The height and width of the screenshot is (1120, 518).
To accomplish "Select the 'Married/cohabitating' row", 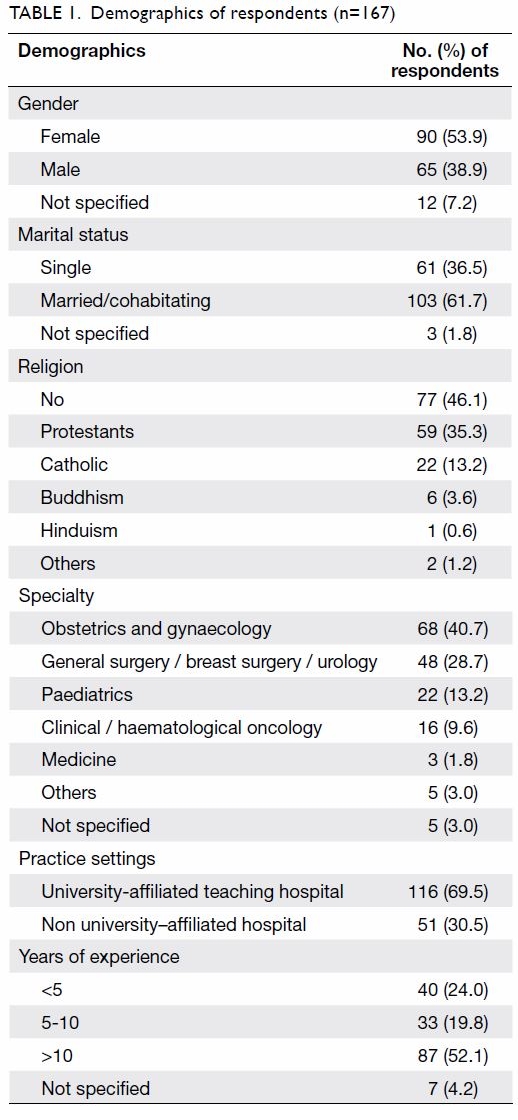I will (x=259, y=301).
